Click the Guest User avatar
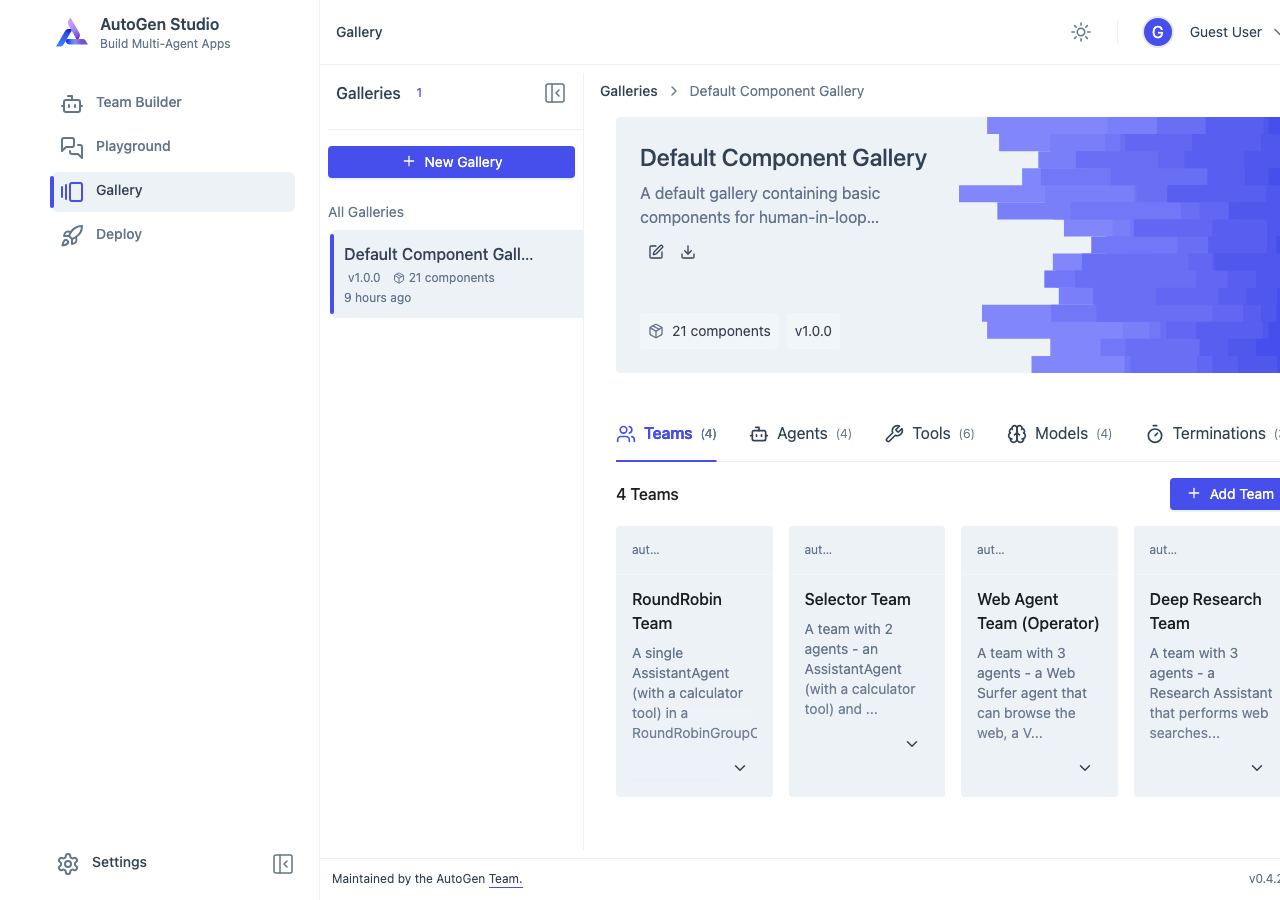 (x=1158, y=32)
